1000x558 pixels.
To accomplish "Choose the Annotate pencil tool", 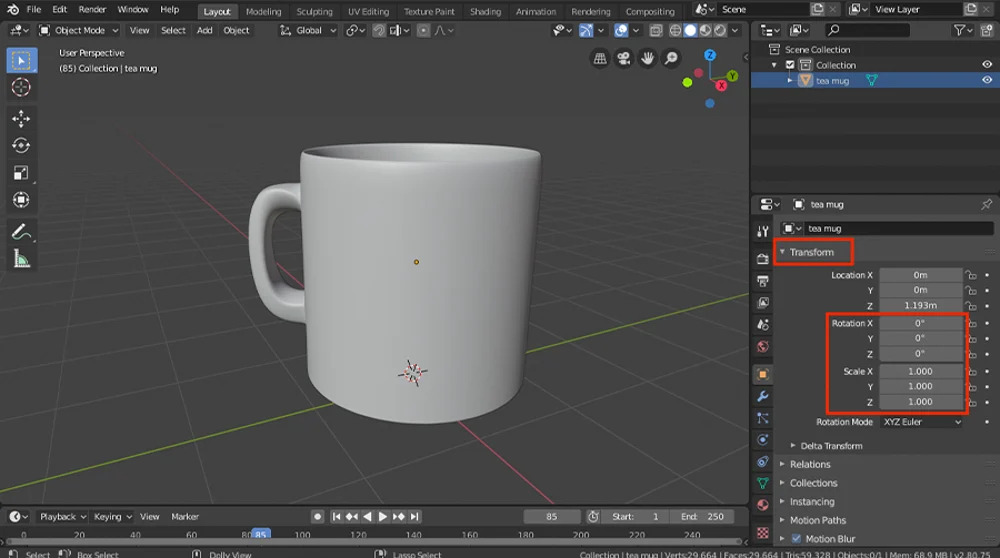I will tap(20, 232).
